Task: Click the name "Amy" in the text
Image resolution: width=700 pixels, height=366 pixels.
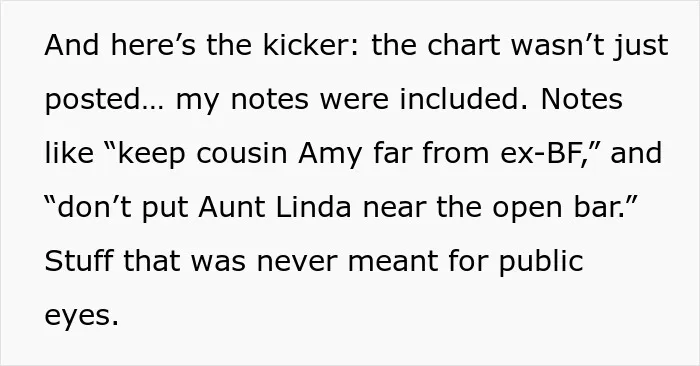Action: (330, 155)
